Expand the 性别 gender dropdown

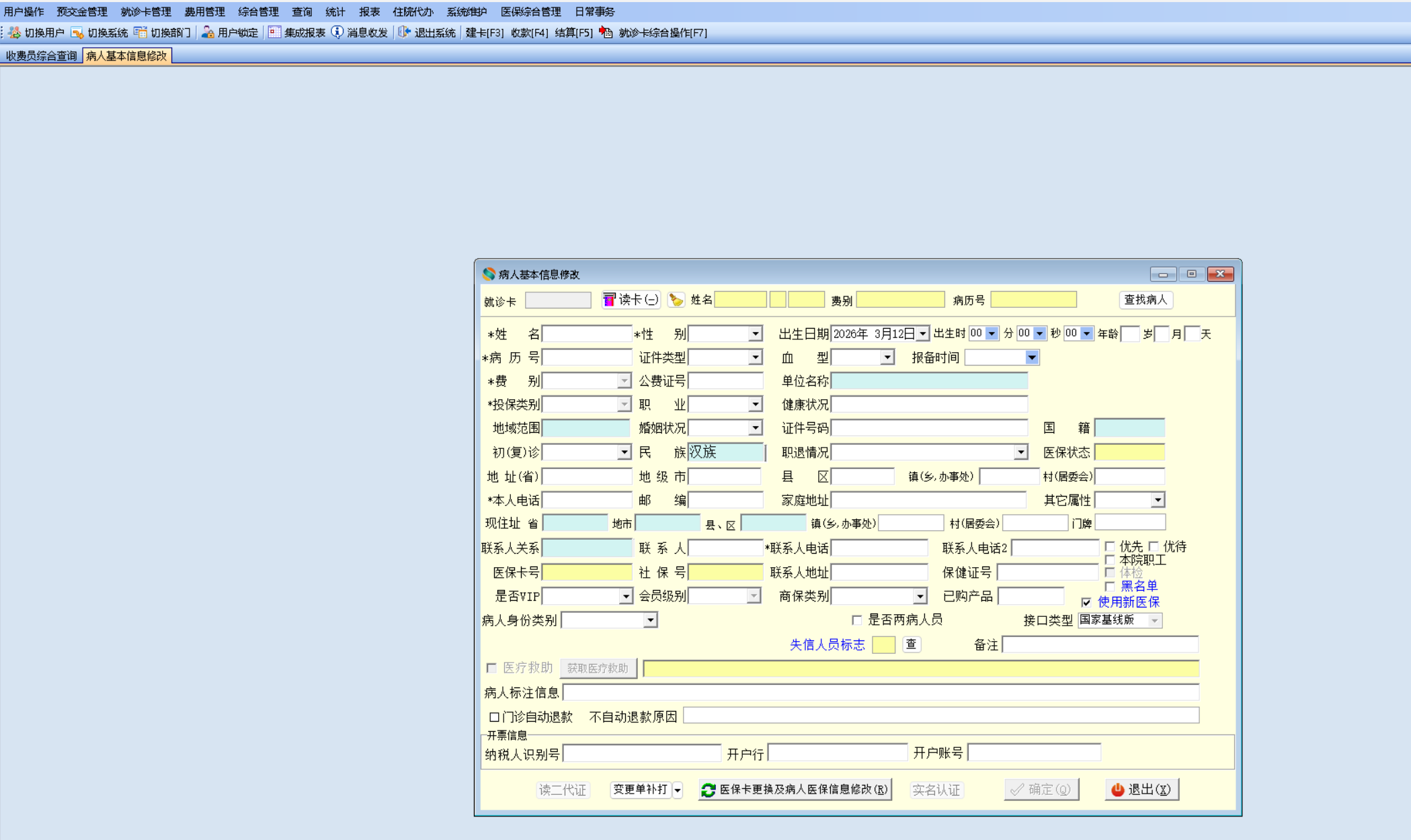coord(756,333)
